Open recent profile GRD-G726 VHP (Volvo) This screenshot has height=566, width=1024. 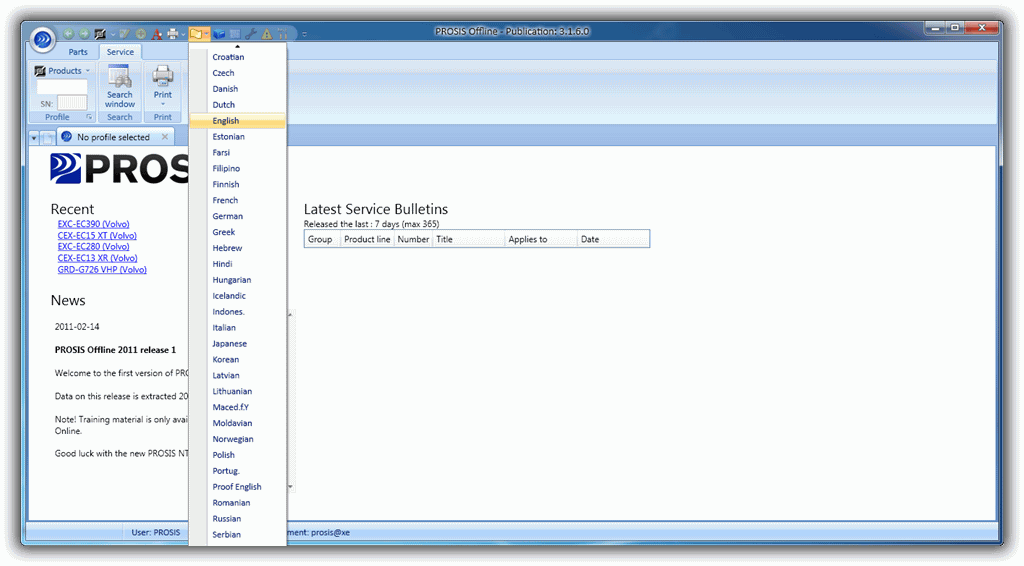point(102,270)
